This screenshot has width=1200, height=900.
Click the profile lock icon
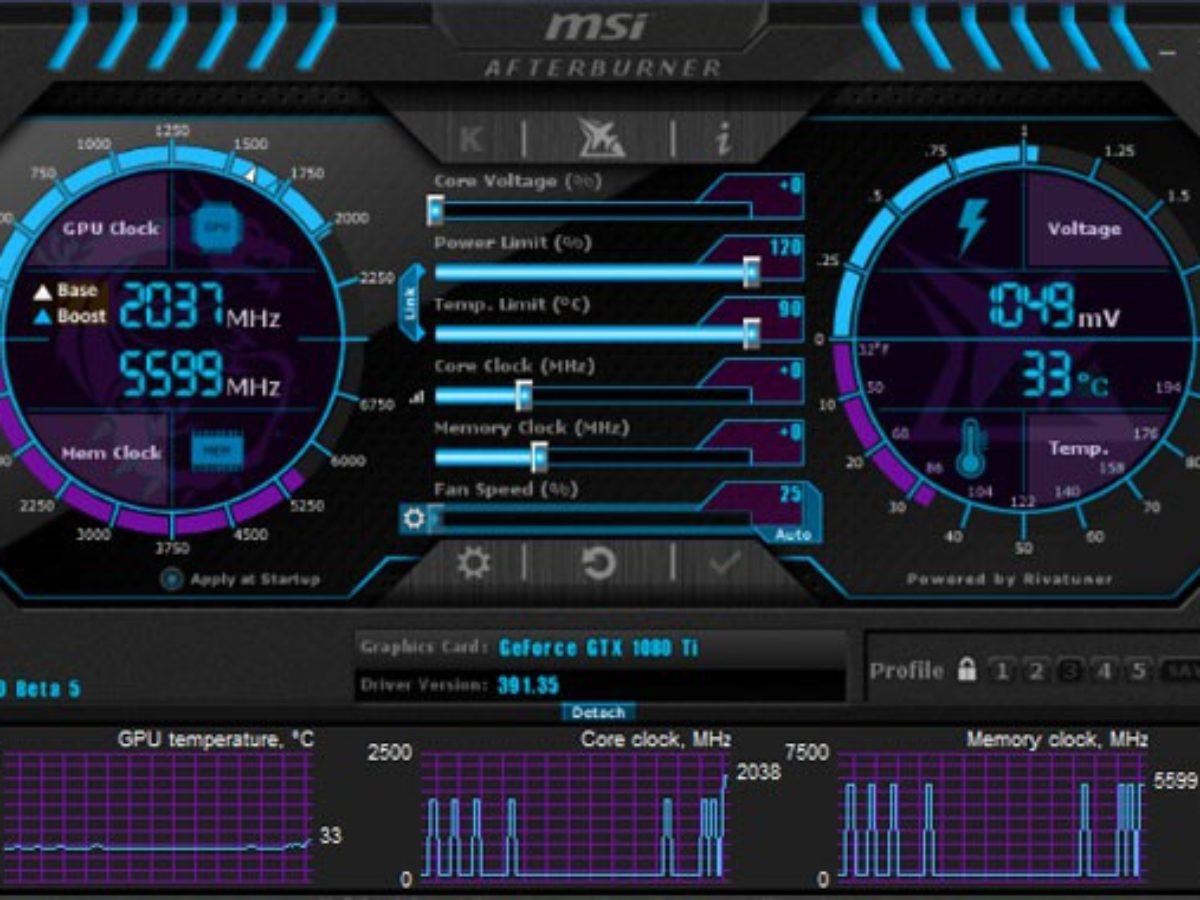pos(966,669)
